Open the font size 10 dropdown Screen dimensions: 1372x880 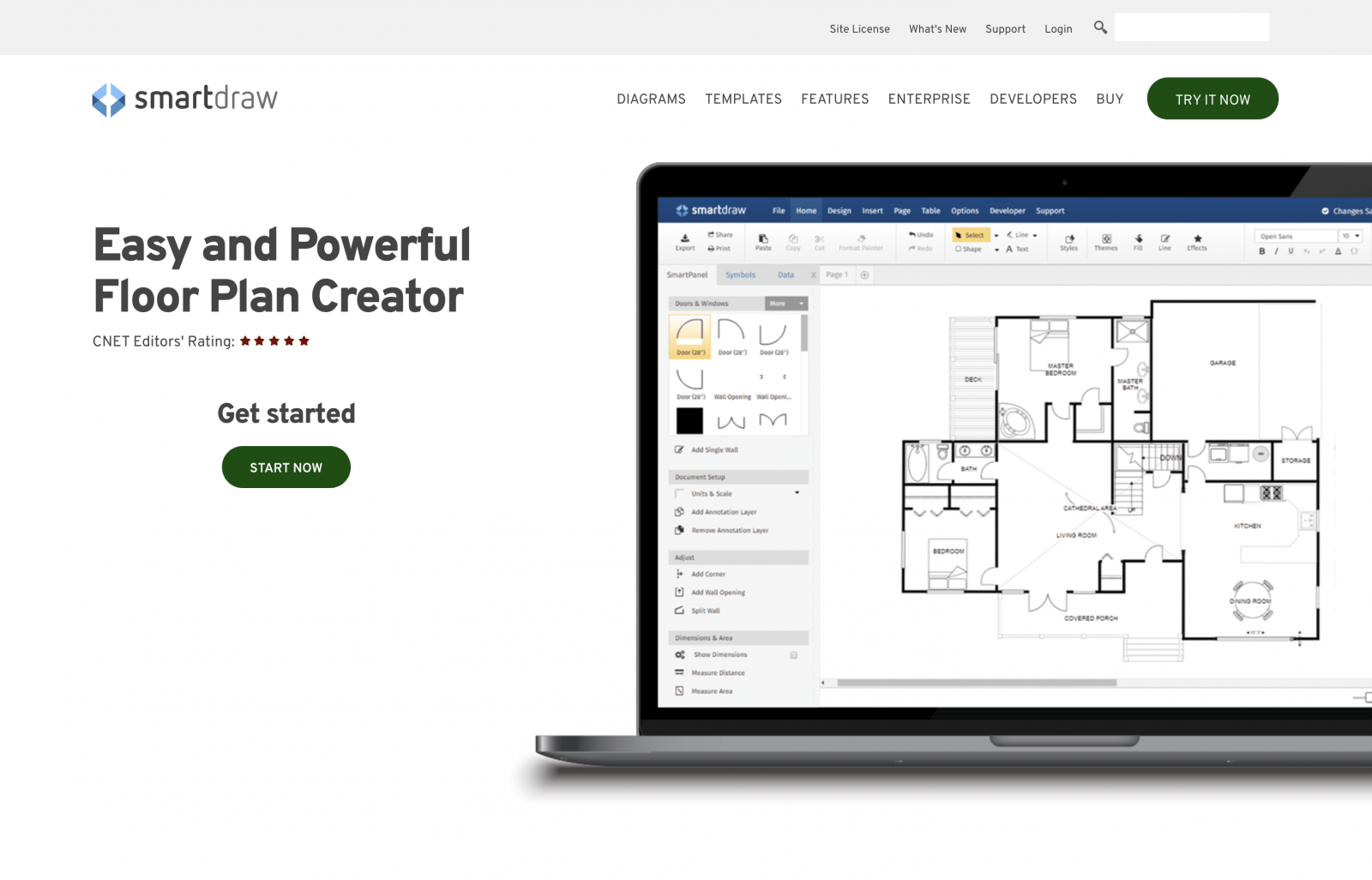[x=1351, y=236]
